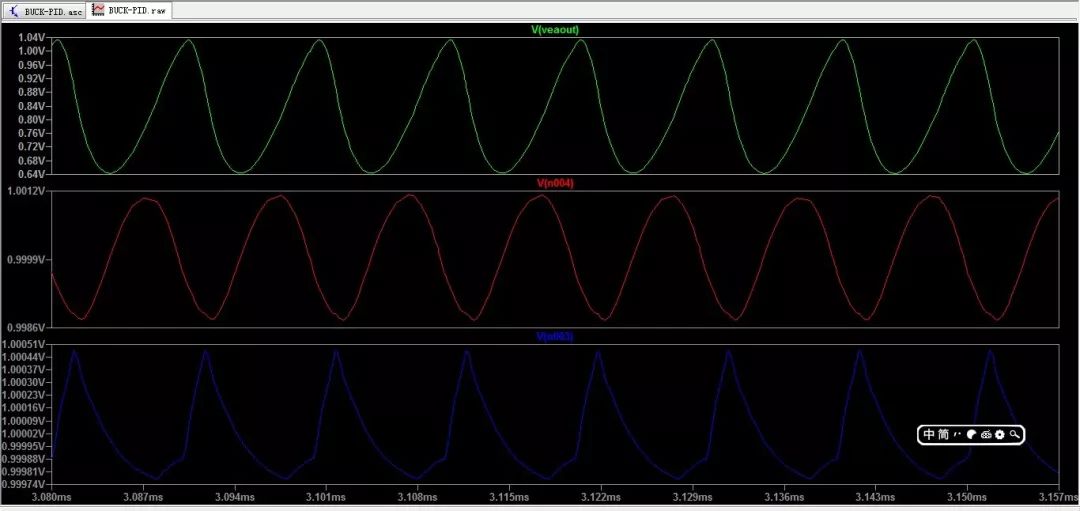Click the LTspice schematic icon on the BUCK-PID.asc tab

pos(14,11)
